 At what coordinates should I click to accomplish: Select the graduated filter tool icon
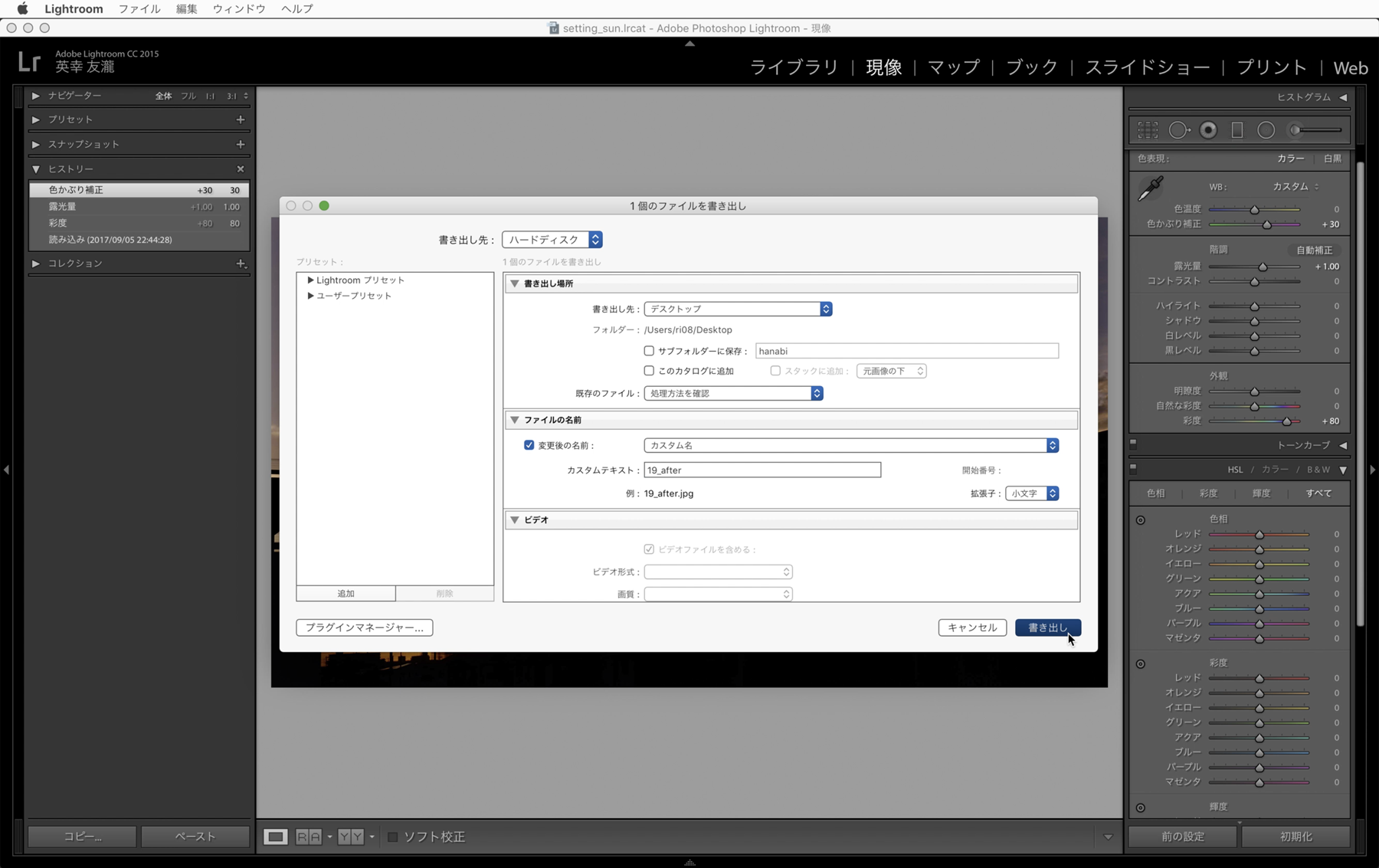[1237, 130]
